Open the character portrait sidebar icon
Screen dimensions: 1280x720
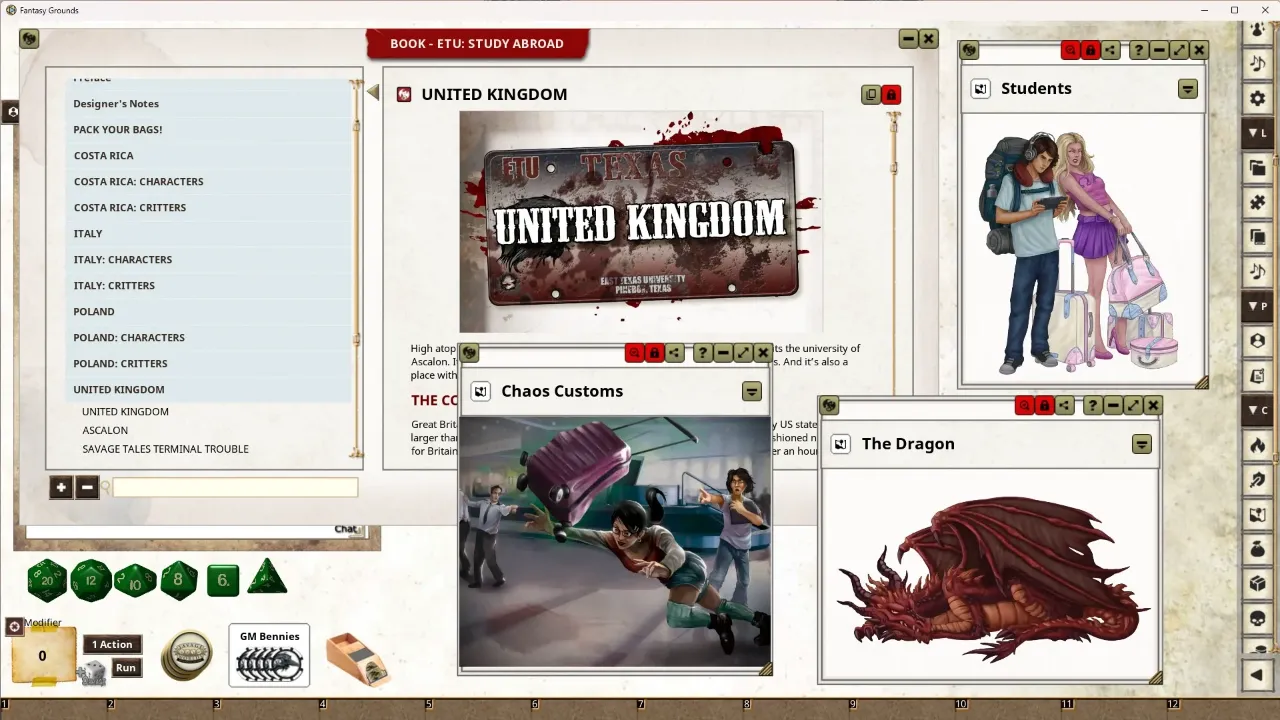[x=1257, y=341]
